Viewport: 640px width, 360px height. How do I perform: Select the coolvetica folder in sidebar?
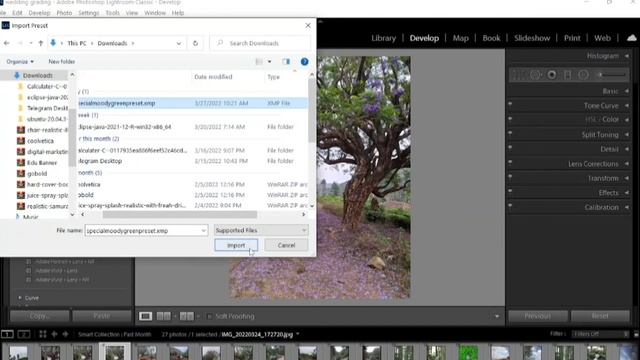(40, 141)
